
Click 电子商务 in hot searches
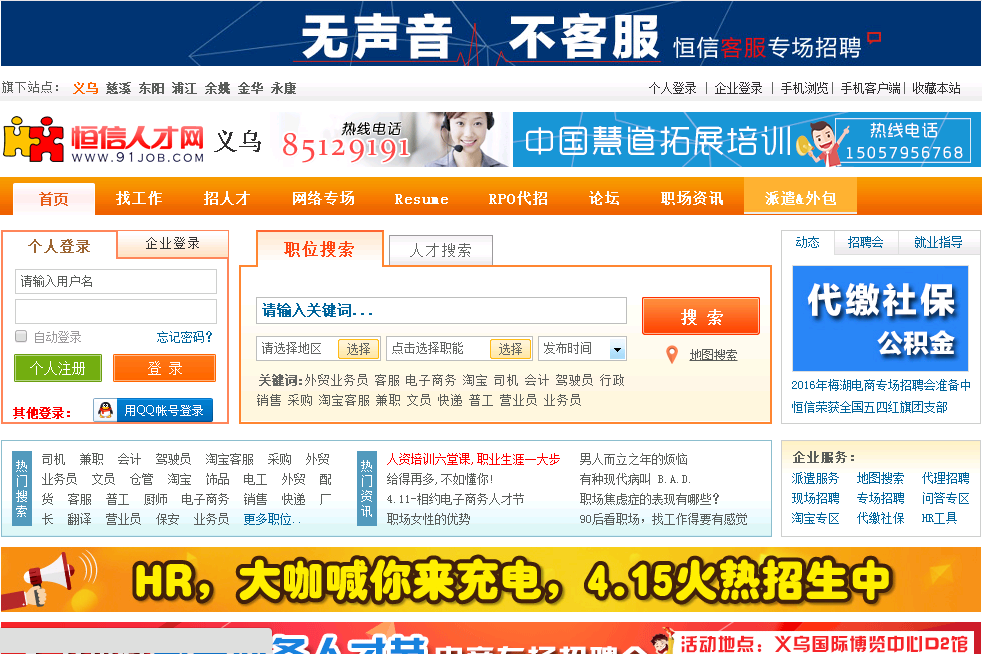(205, 499)
